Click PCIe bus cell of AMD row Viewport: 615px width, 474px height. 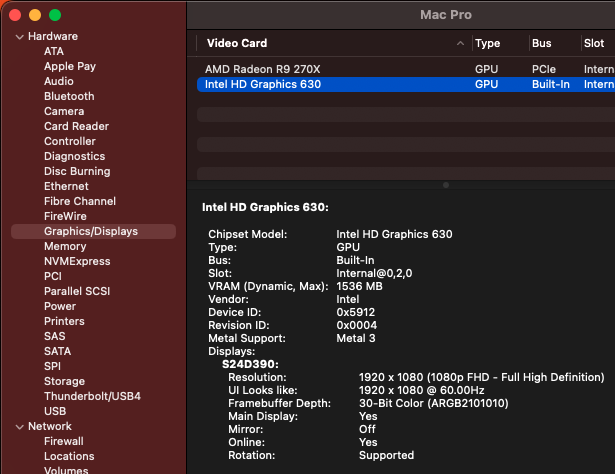point(544,69)
